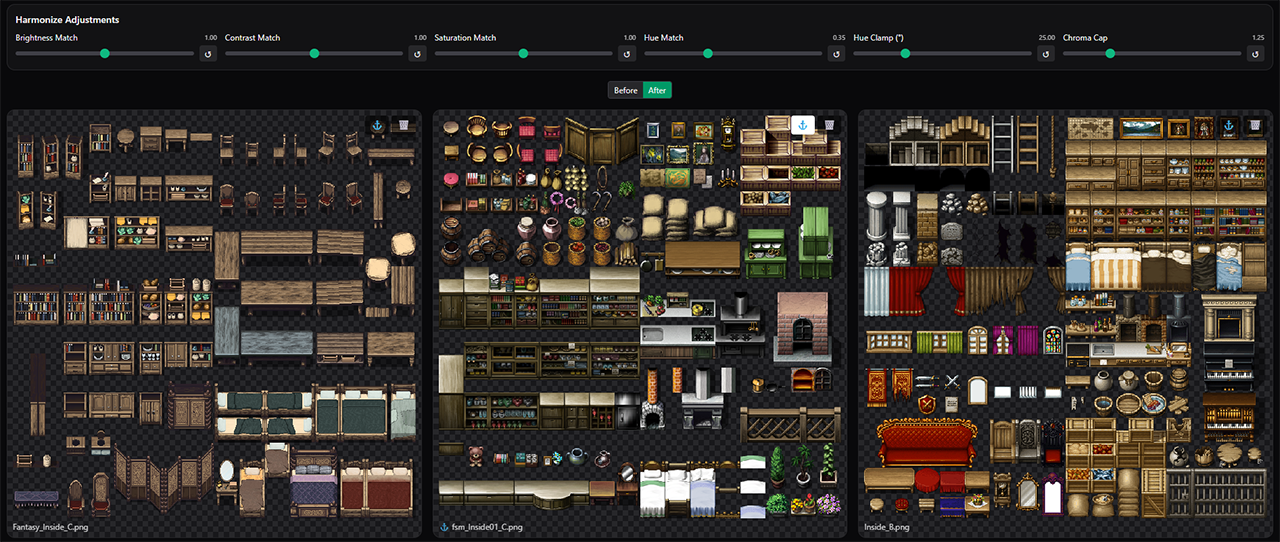
Task: Switch preview to Before
Action: pyautogui.click(x=625, y=90)
